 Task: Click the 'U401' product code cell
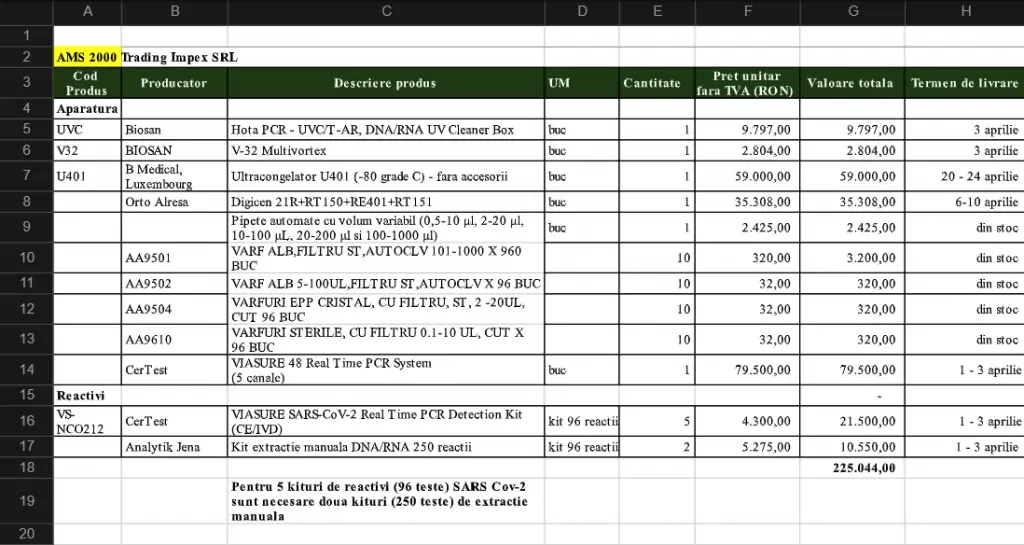point(88,176)
